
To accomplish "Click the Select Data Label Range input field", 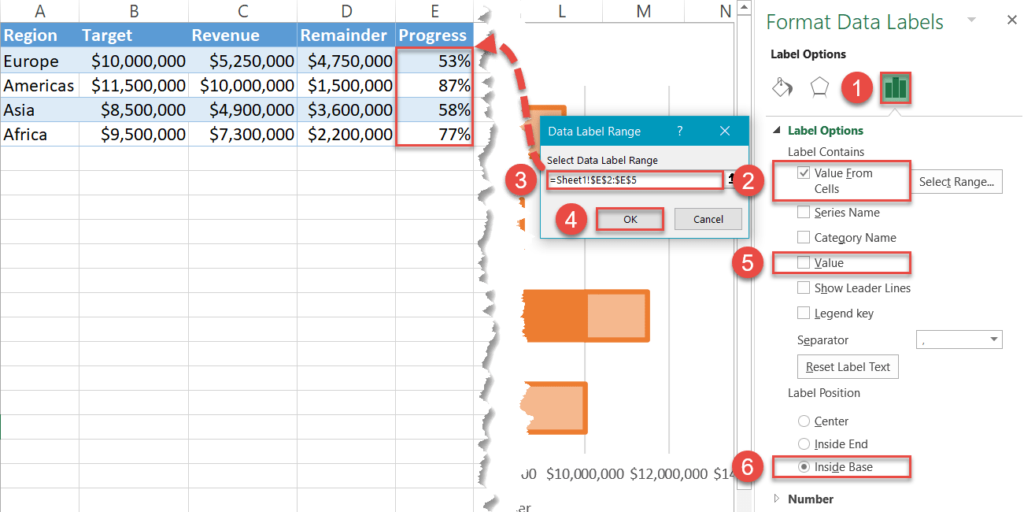I will click(x=634, y=181).
